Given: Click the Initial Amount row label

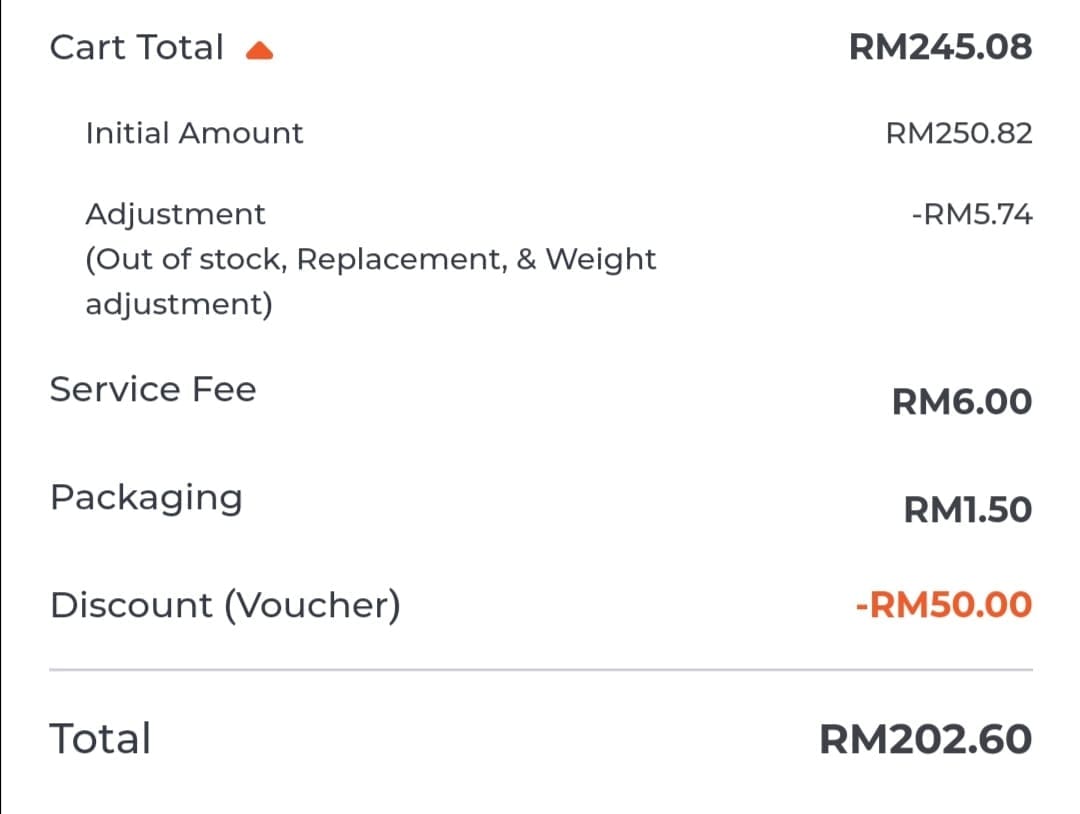Looking at the screenshot, I should [x=194, y=133].
